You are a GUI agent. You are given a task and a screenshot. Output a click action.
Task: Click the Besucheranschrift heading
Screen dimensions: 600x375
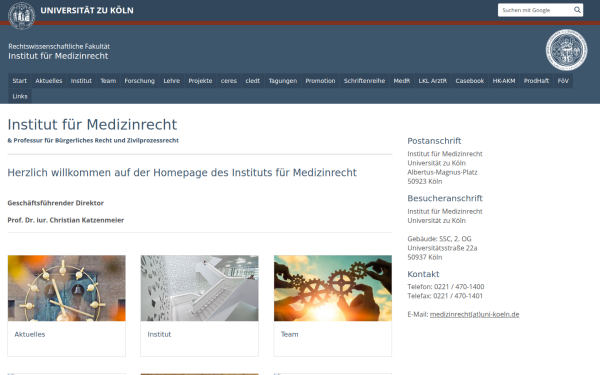coord(445,198)
